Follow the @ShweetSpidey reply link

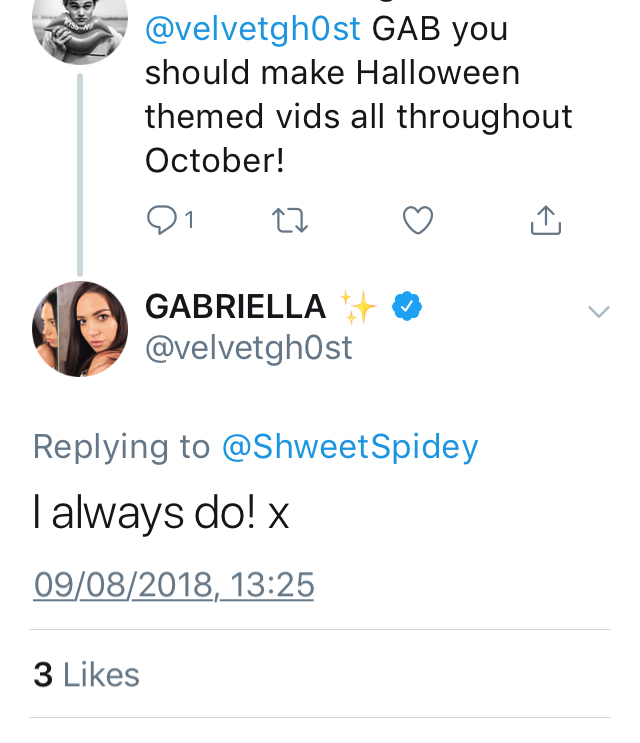350,446
